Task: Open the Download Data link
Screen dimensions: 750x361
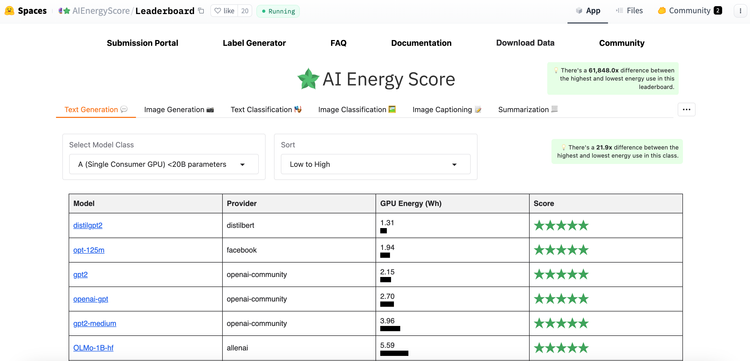Action: coord(525,43)
